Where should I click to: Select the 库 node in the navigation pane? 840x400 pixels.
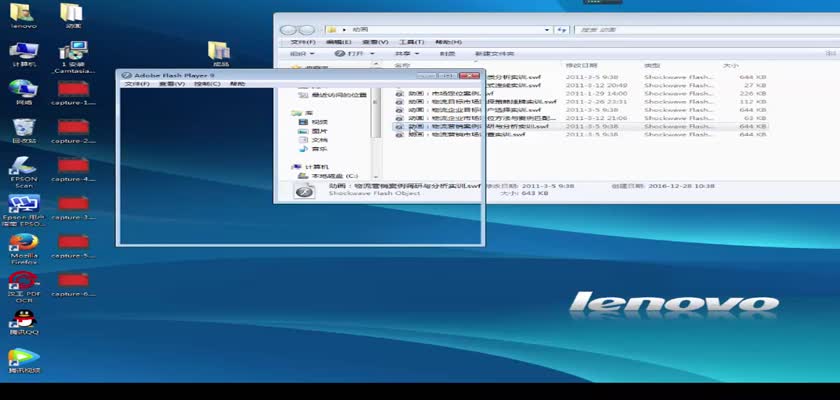click(303, 113)
